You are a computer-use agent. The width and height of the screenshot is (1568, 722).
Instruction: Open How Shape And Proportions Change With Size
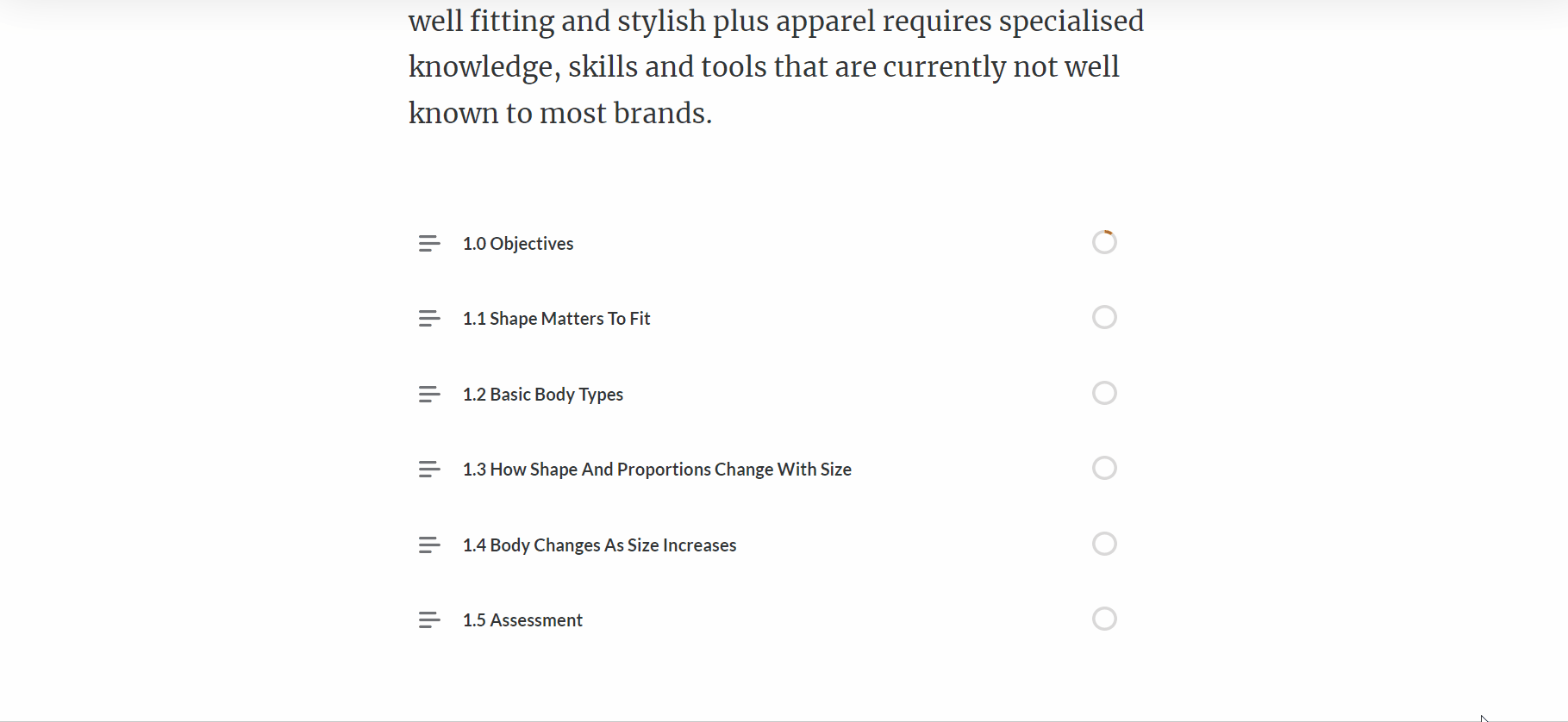coord(657,470)
